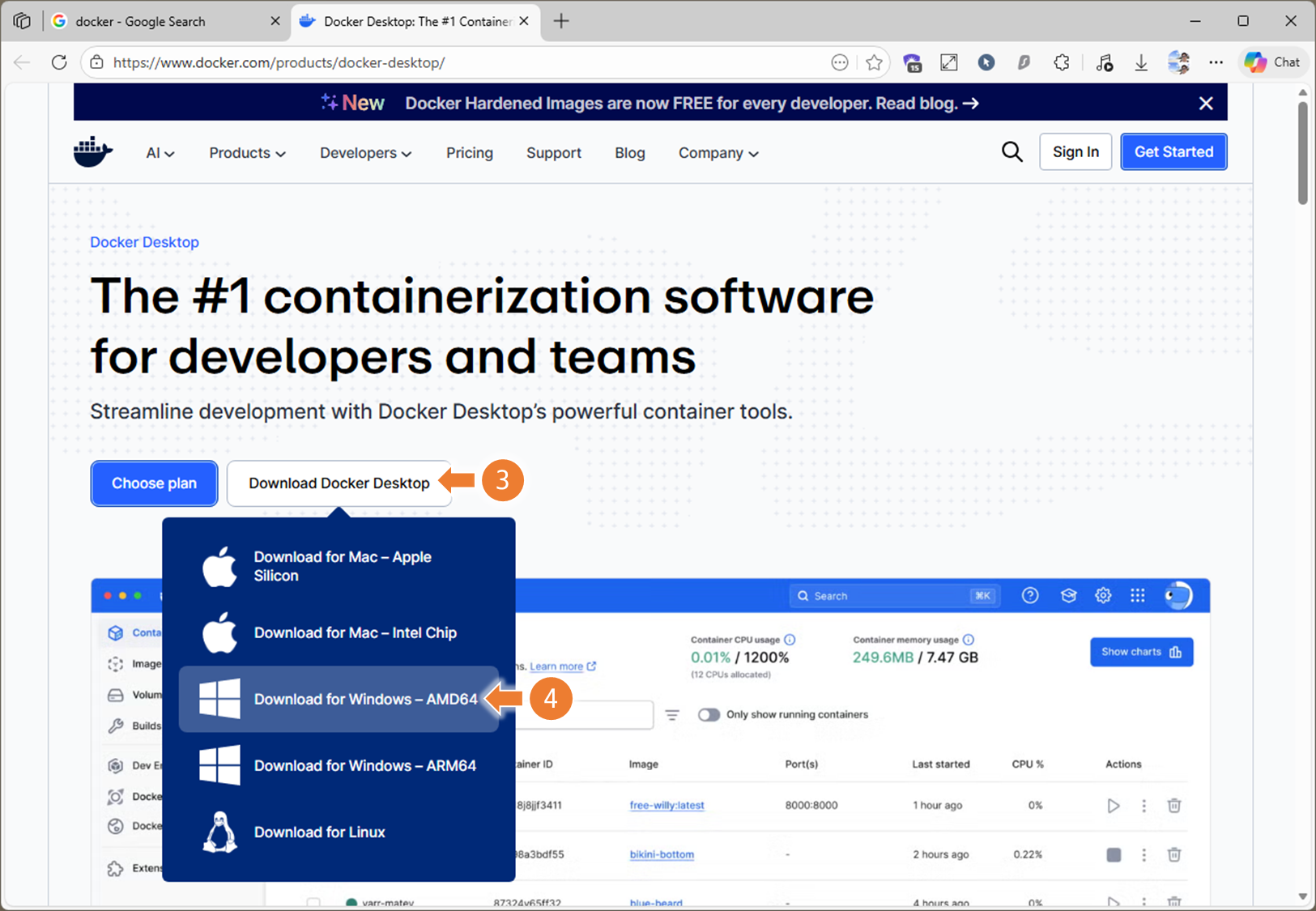The image size is (1316, 911).
Task: Open the tab actions menu icon
Action: [x=22, y=21]
